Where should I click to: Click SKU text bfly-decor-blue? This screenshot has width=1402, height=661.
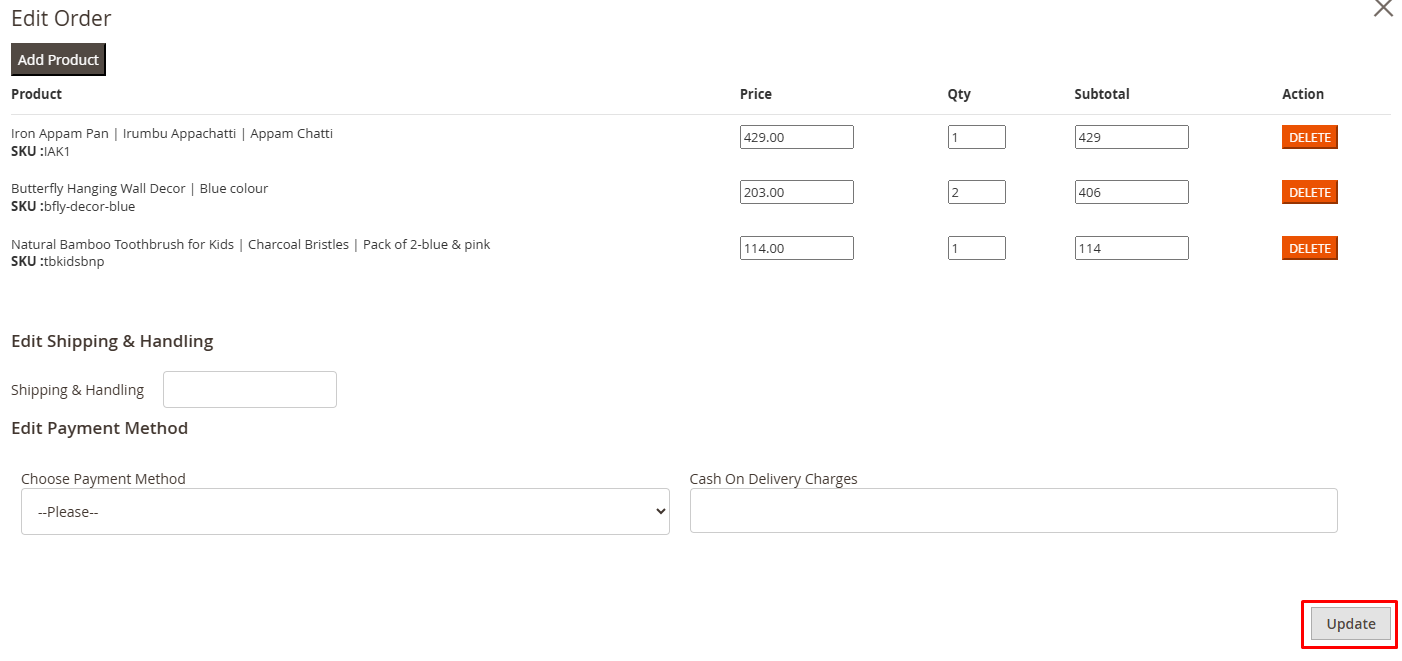click(x=89, y=207)
